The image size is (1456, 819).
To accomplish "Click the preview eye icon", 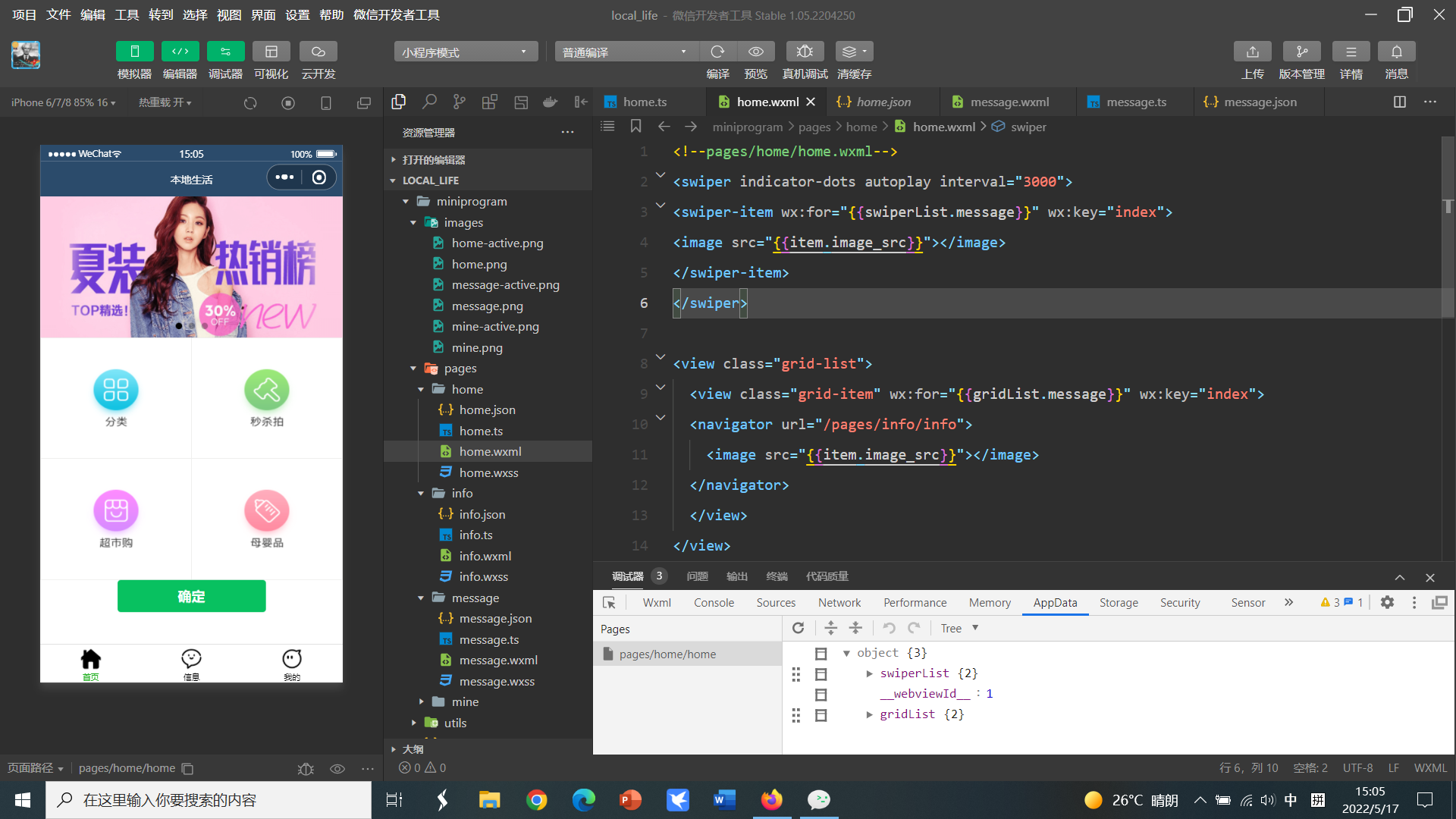I will coord(755,52).
